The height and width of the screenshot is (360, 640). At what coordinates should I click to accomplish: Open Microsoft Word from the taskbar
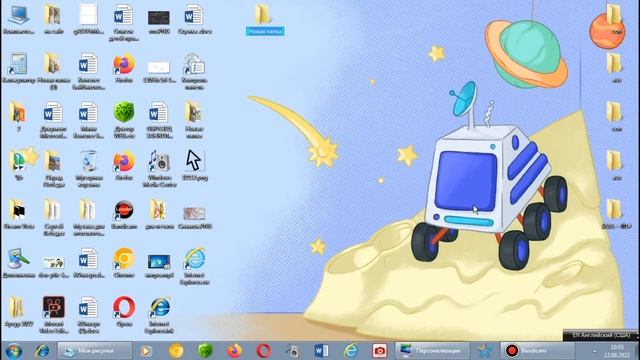pos(321,351)
